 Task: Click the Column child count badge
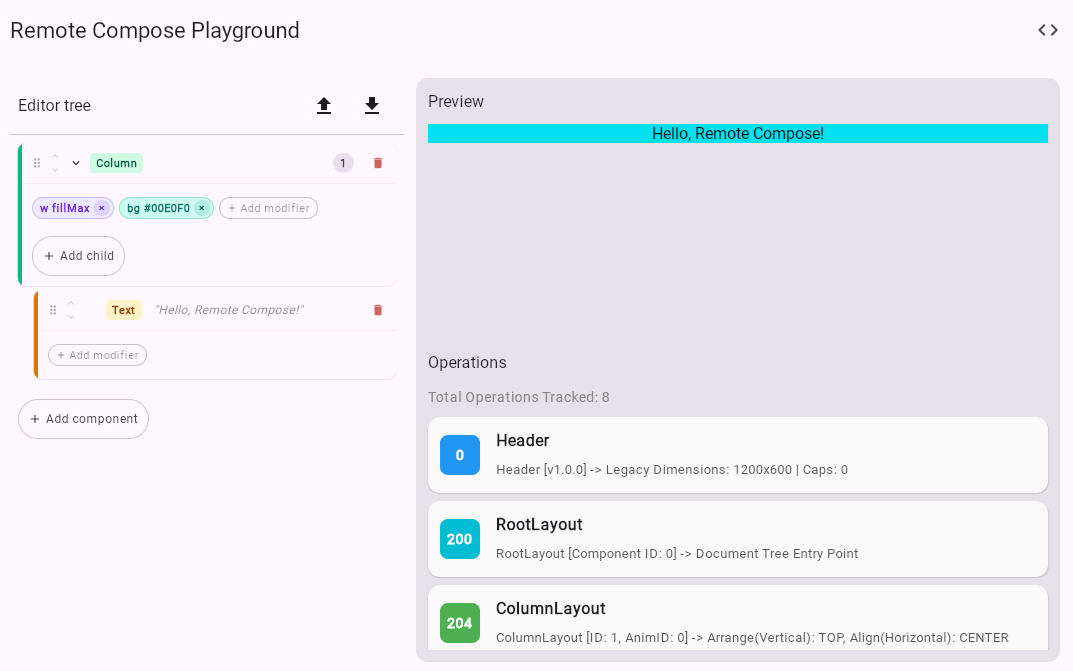tap(343, 163)
